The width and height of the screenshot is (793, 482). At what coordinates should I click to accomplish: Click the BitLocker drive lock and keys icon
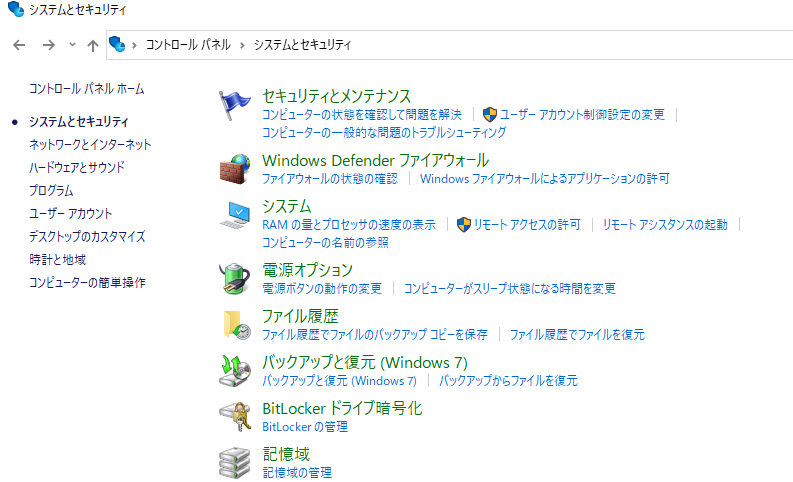point(235,417)
